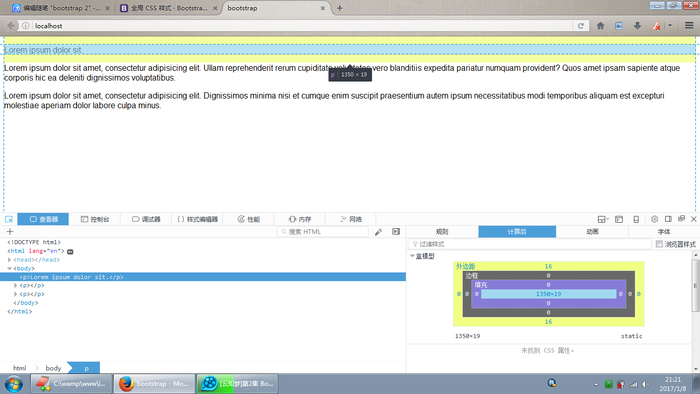The height and width of the screenshot is (394, 700).
Task: Open the Windows Start button
Action: [x=14, y=384]
